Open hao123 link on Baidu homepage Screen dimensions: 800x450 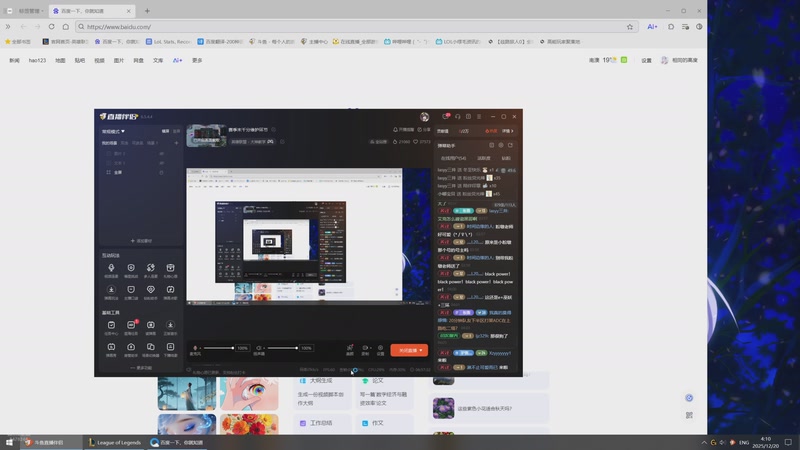(x=37, y=60)
